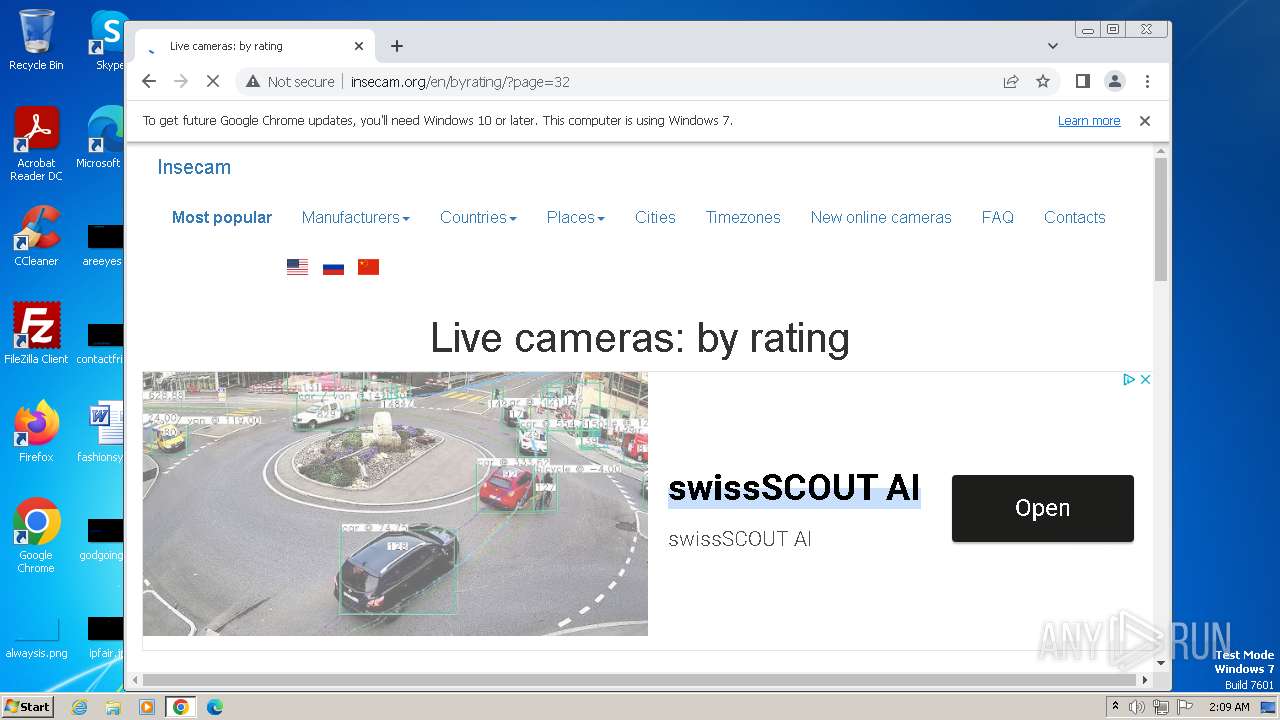Show hidden tray icons arrow

1115,707
